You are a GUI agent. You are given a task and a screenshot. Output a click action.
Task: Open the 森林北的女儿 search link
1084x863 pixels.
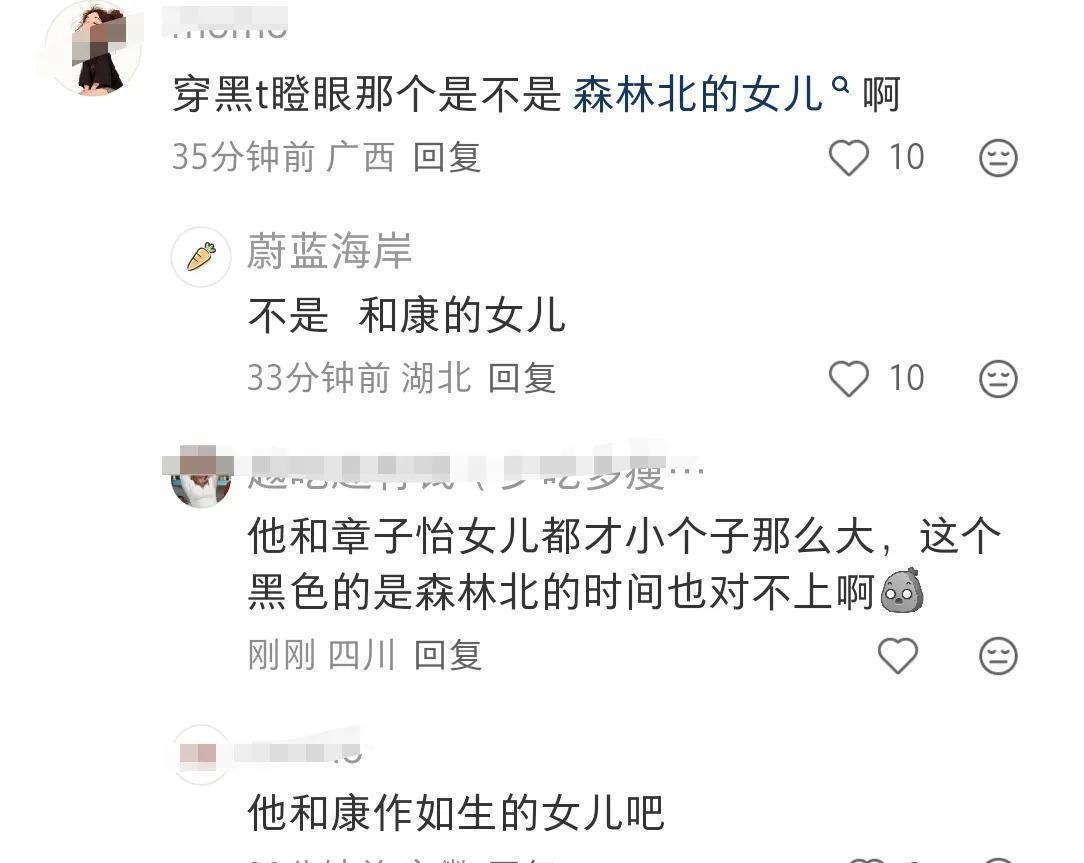click(698, 95)
